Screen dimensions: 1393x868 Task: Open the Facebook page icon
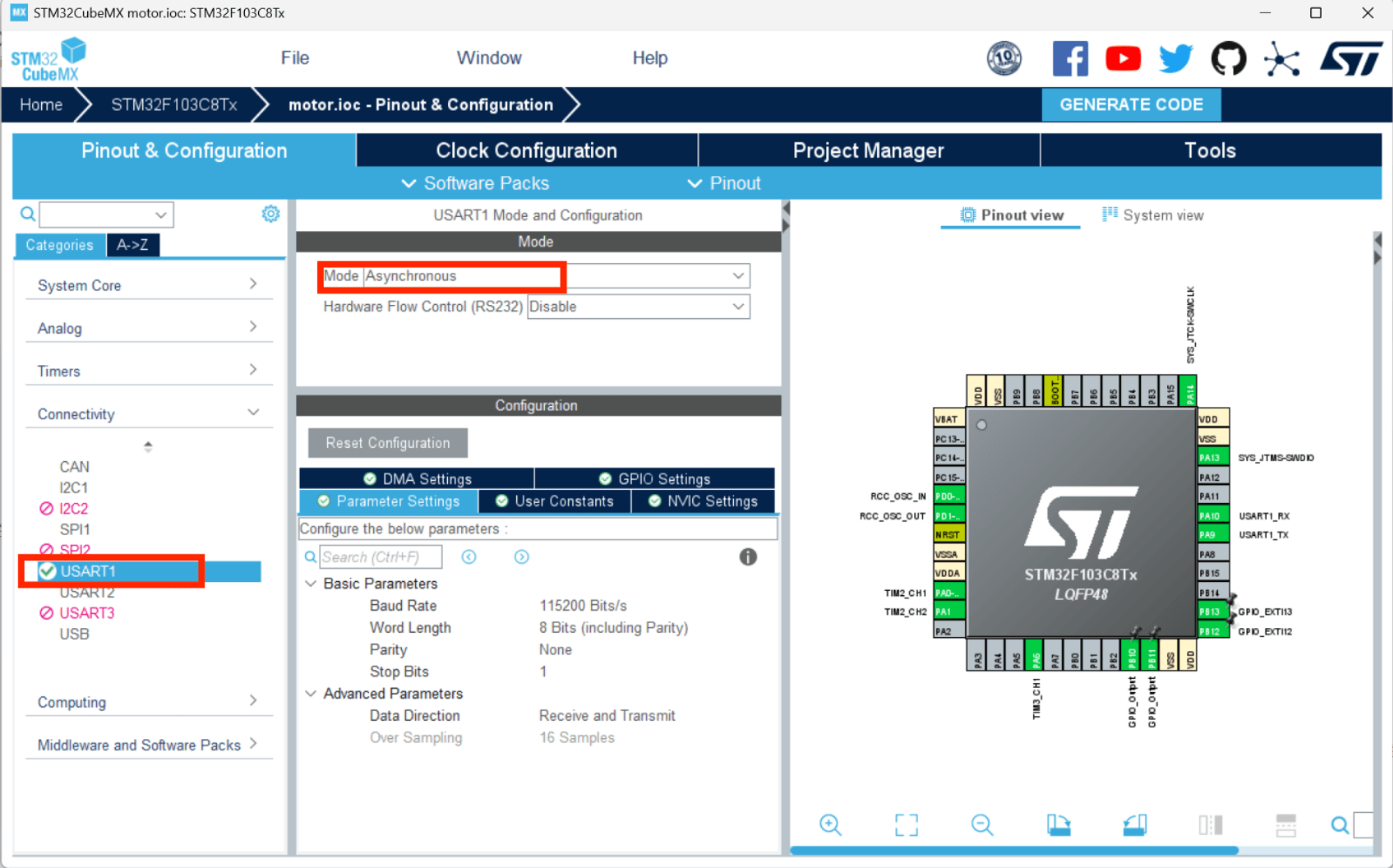pyautogui.click(x=1070, y=59)
